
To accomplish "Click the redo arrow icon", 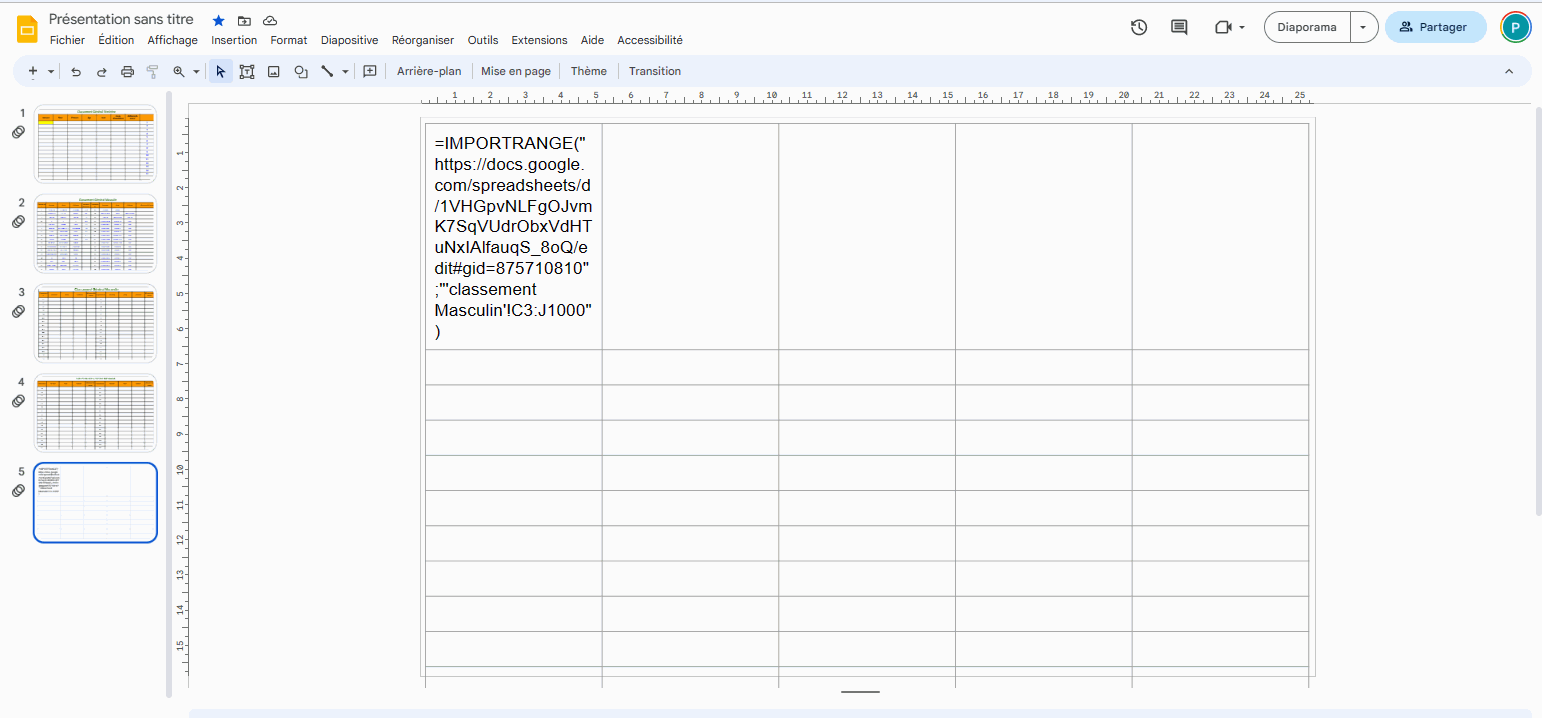I will [x=101, y=72].
